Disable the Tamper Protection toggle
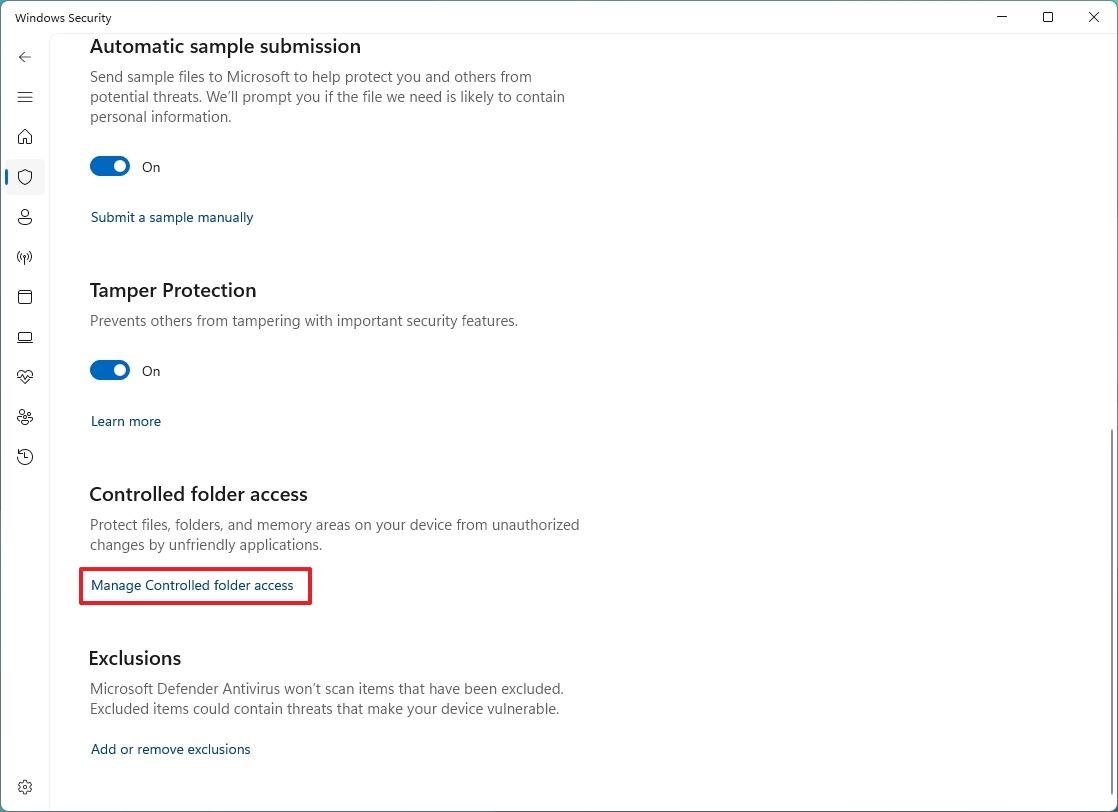Image resolution: width=1118 pixels, height=812 pixels. (x=110, y=371)
